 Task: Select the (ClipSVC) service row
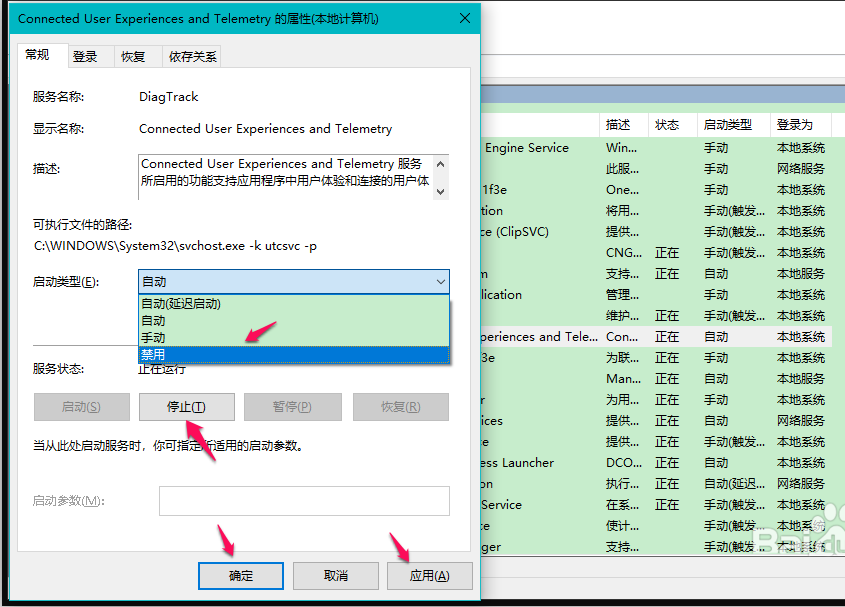[656, 232]
